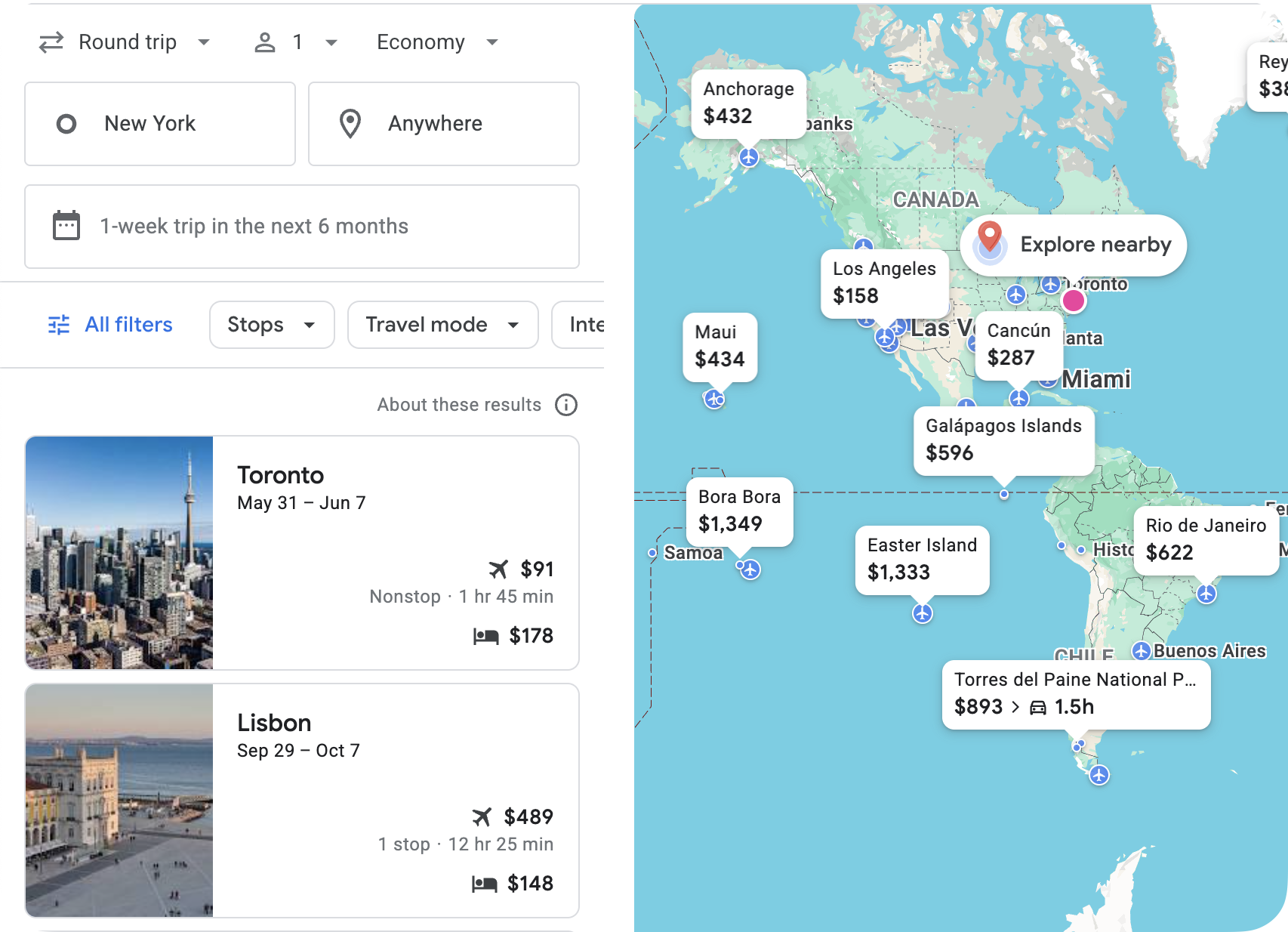The width and height of the screenshot is (1288, 932).
Task: Click the Toronto skyline thumbnail photo
Action: 119,552
